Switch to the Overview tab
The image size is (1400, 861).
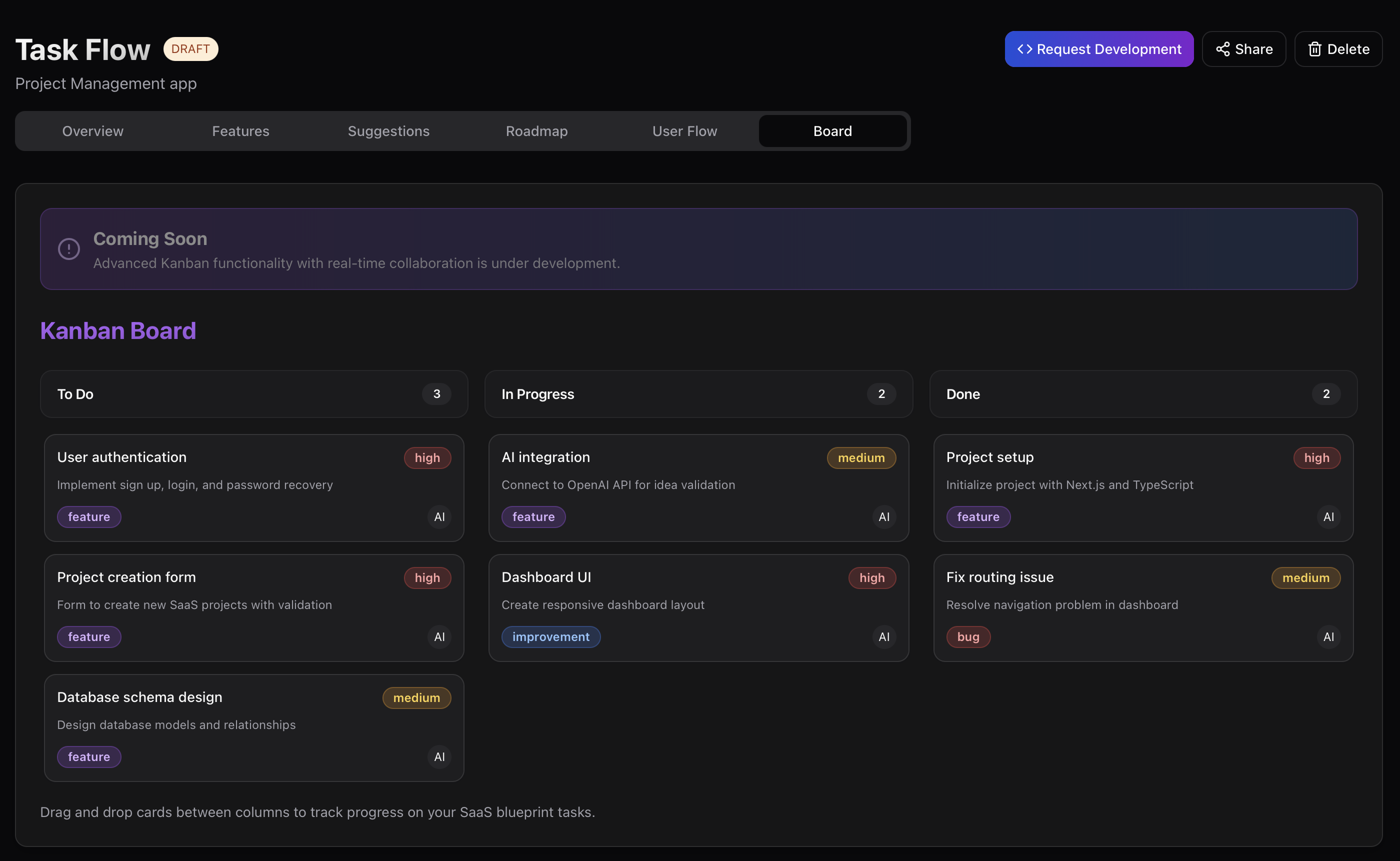click(x=93, y=131)
